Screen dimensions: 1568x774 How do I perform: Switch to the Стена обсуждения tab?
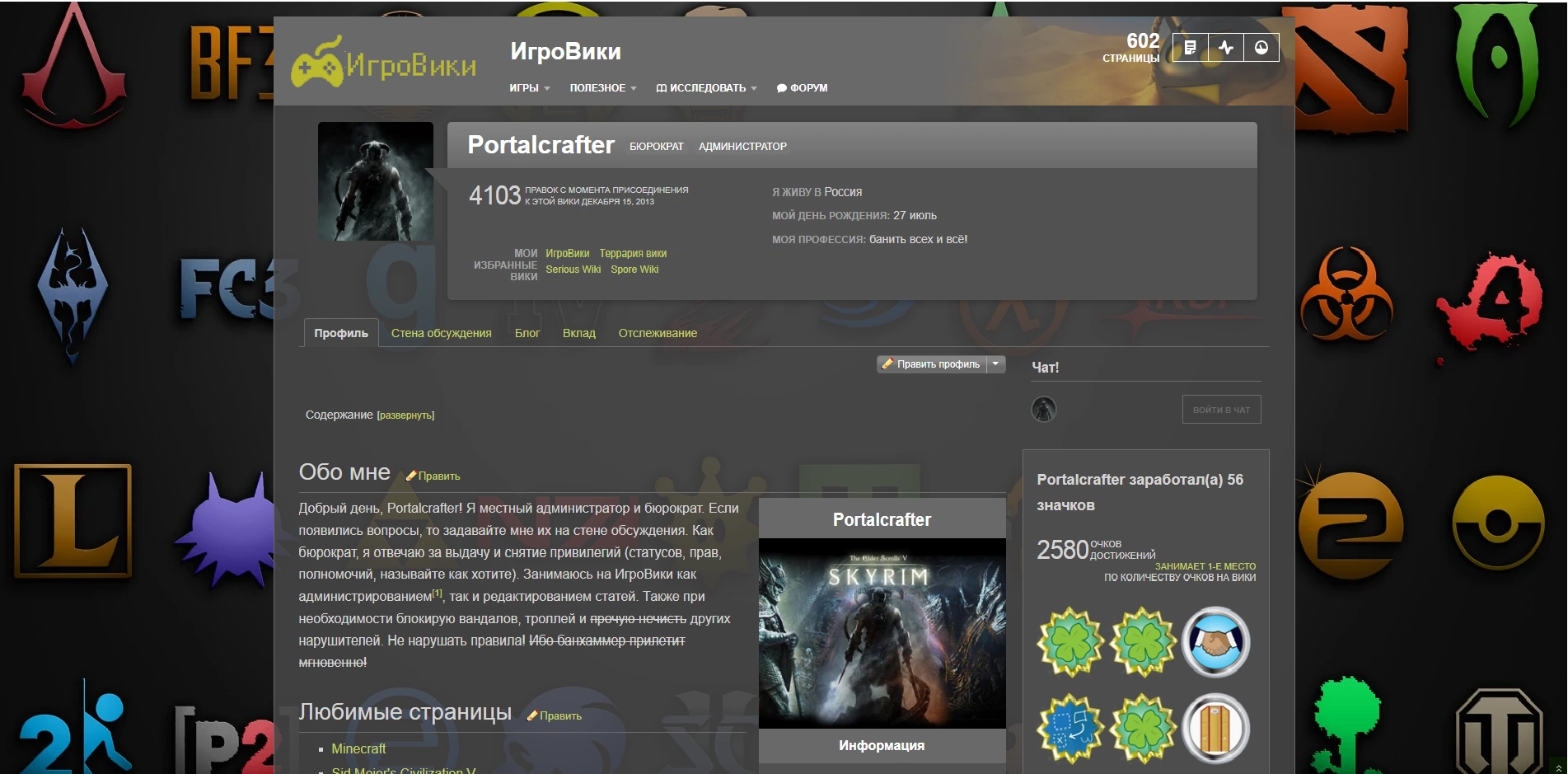tap(441, 333)
